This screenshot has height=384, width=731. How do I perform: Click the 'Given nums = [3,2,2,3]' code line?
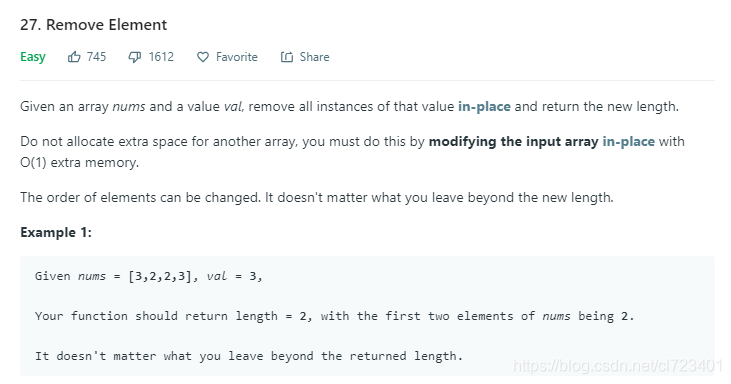coord(149,276)
